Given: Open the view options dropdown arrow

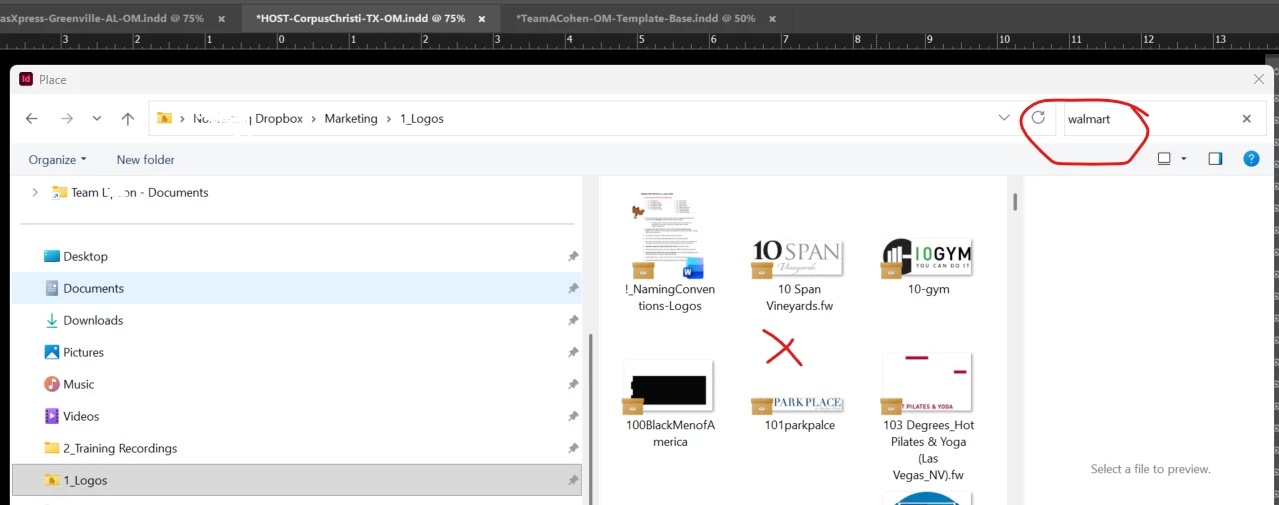Looking at the screenshot, I should pos(1184,158).
